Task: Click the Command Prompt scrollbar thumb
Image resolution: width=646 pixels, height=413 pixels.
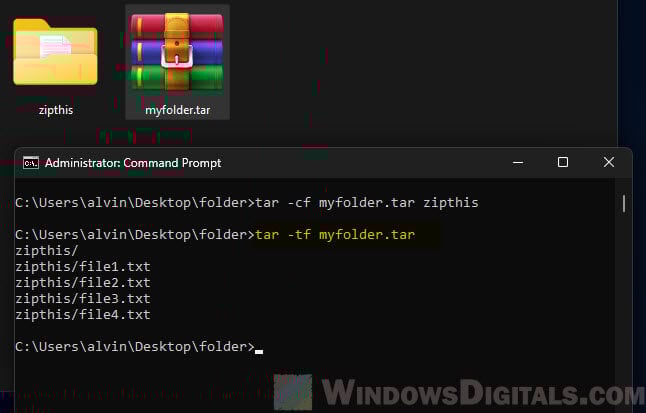Action: (x=624, y=204)
